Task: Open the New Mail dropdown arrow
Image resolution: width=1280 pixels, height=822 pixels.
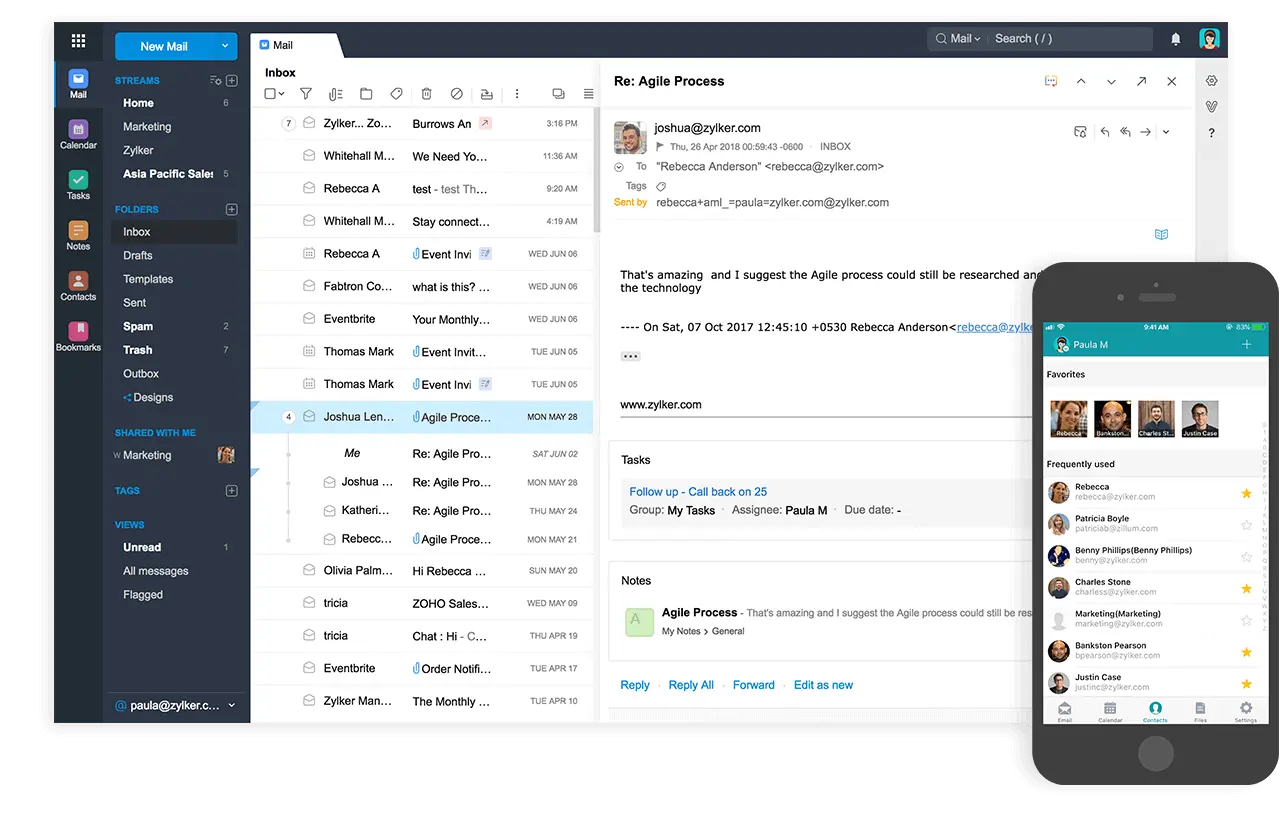Action: (x=227, y=46)
